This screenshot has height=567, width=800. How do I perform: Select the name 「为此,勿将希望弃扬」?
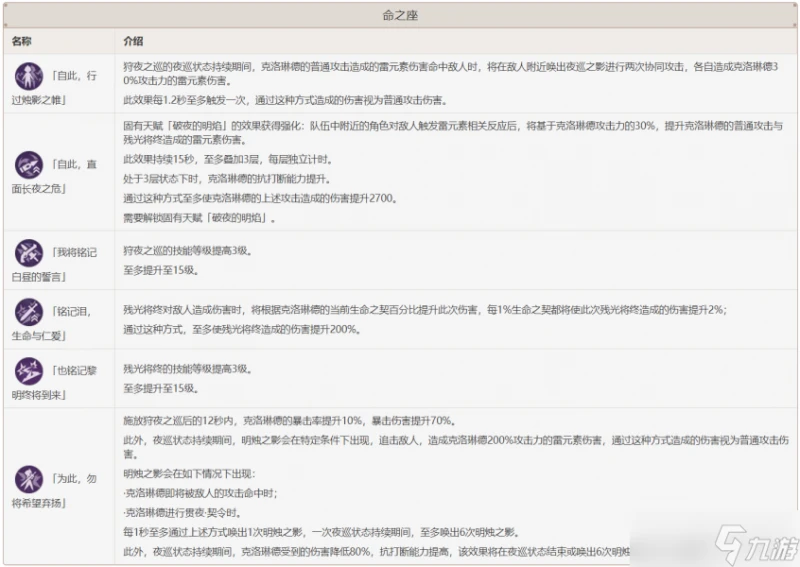pos(54,490)
